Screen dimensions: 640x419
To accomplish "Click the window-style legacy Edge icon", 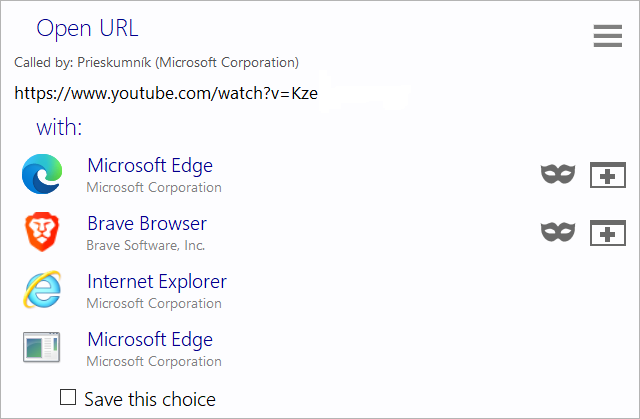I will coord(42,348).
